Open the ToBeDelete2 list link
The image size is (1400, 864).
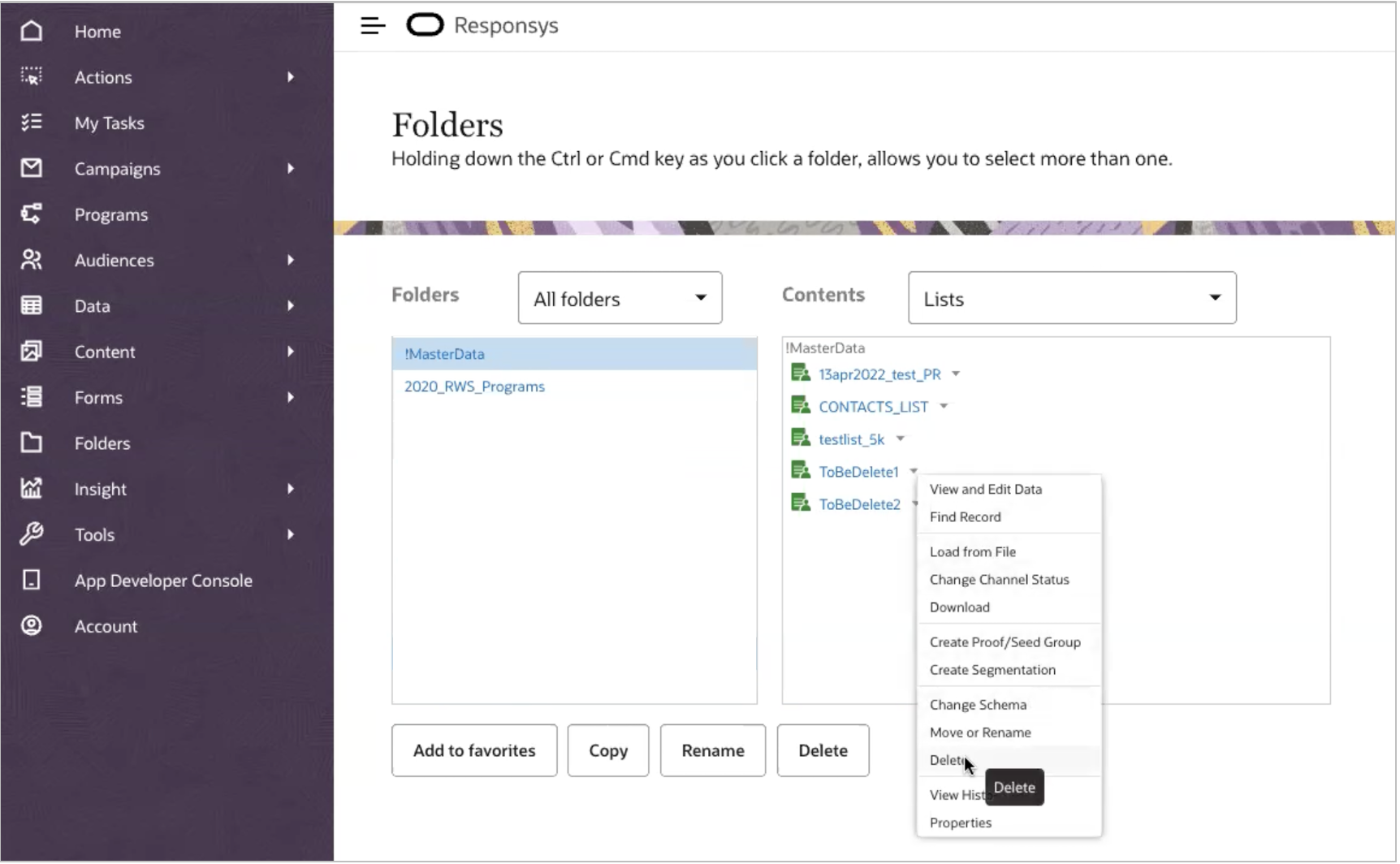[859, 504]
